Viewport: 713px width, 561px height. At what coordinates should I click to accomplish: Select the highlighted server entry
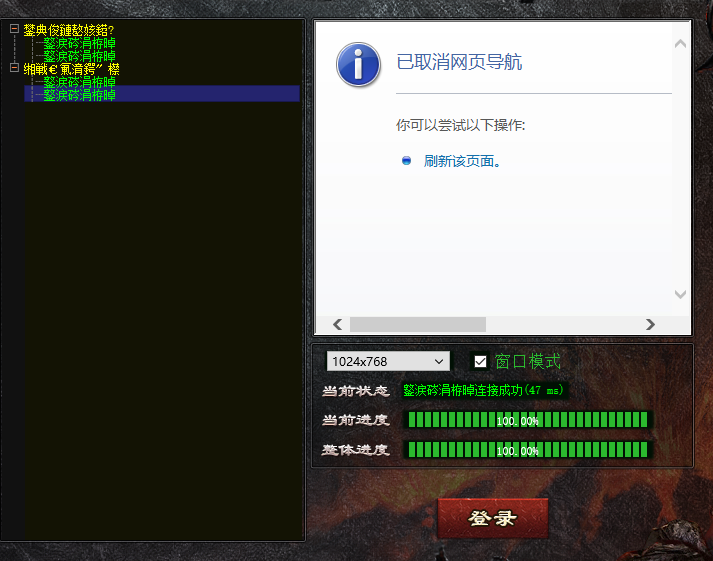click(x=162, y=95)
